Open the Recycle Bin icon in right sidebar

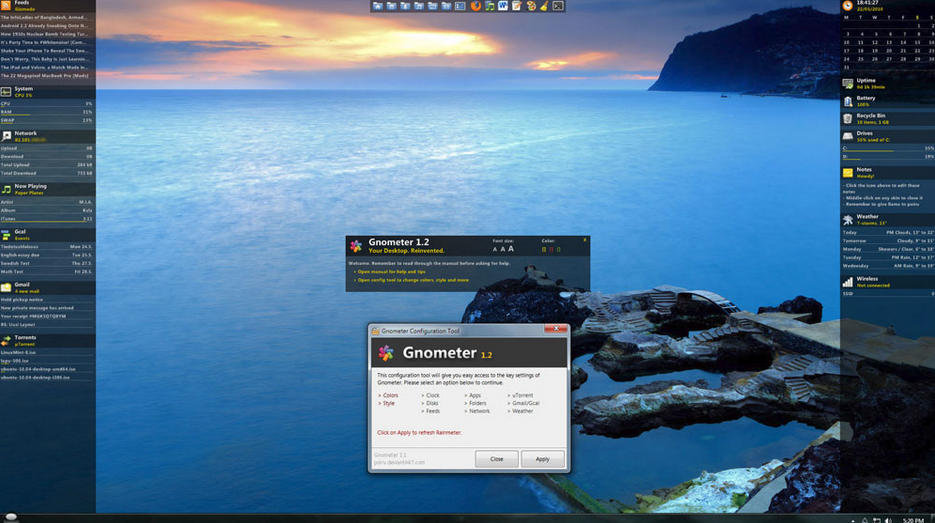pyautogui.click(x=847, y=119)
